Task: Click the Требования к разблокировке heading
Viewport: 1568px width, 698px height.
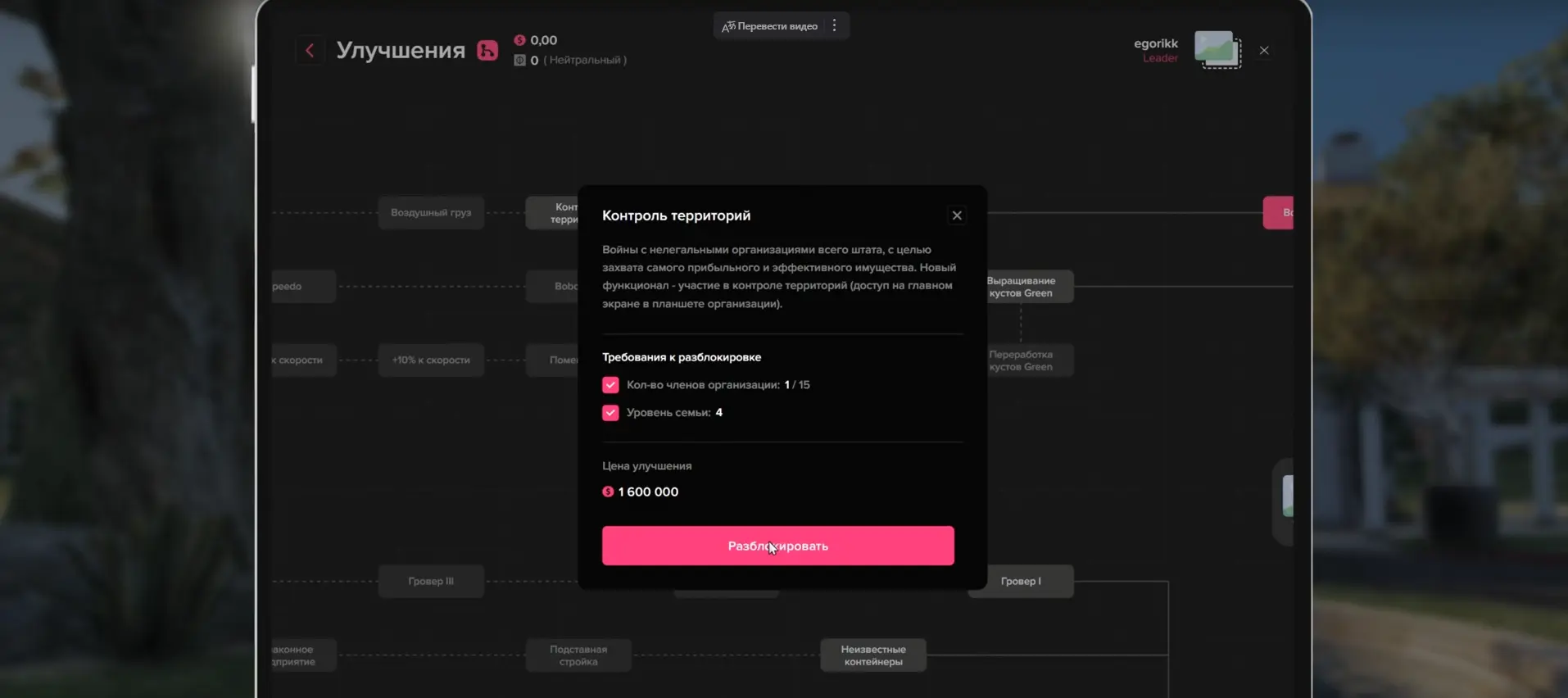Action: 682,357
